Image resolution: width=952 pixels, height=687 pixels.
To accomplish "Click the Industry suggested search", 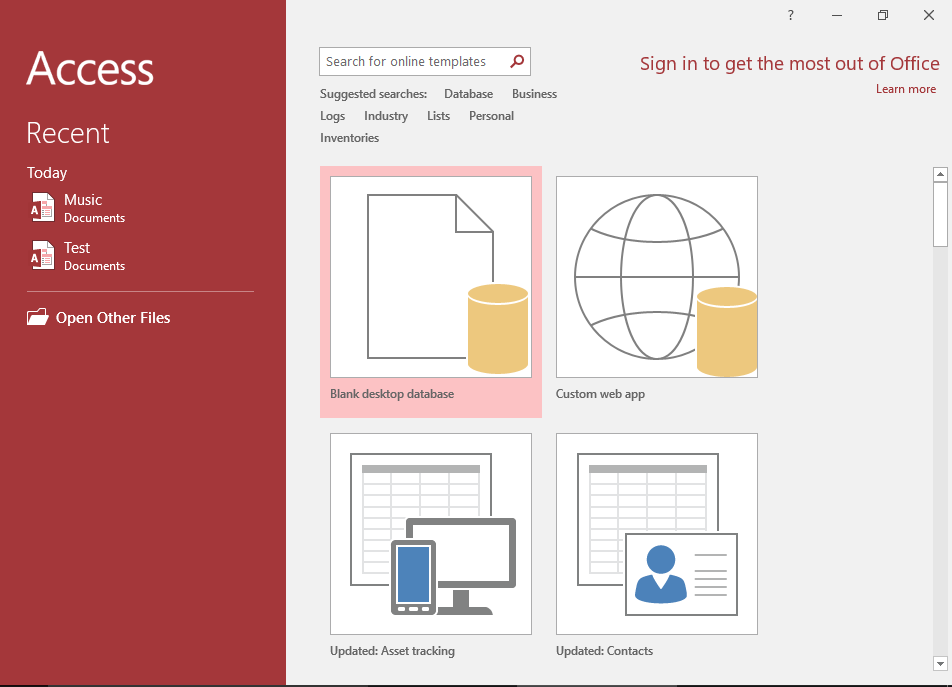I will click(385, 115).
